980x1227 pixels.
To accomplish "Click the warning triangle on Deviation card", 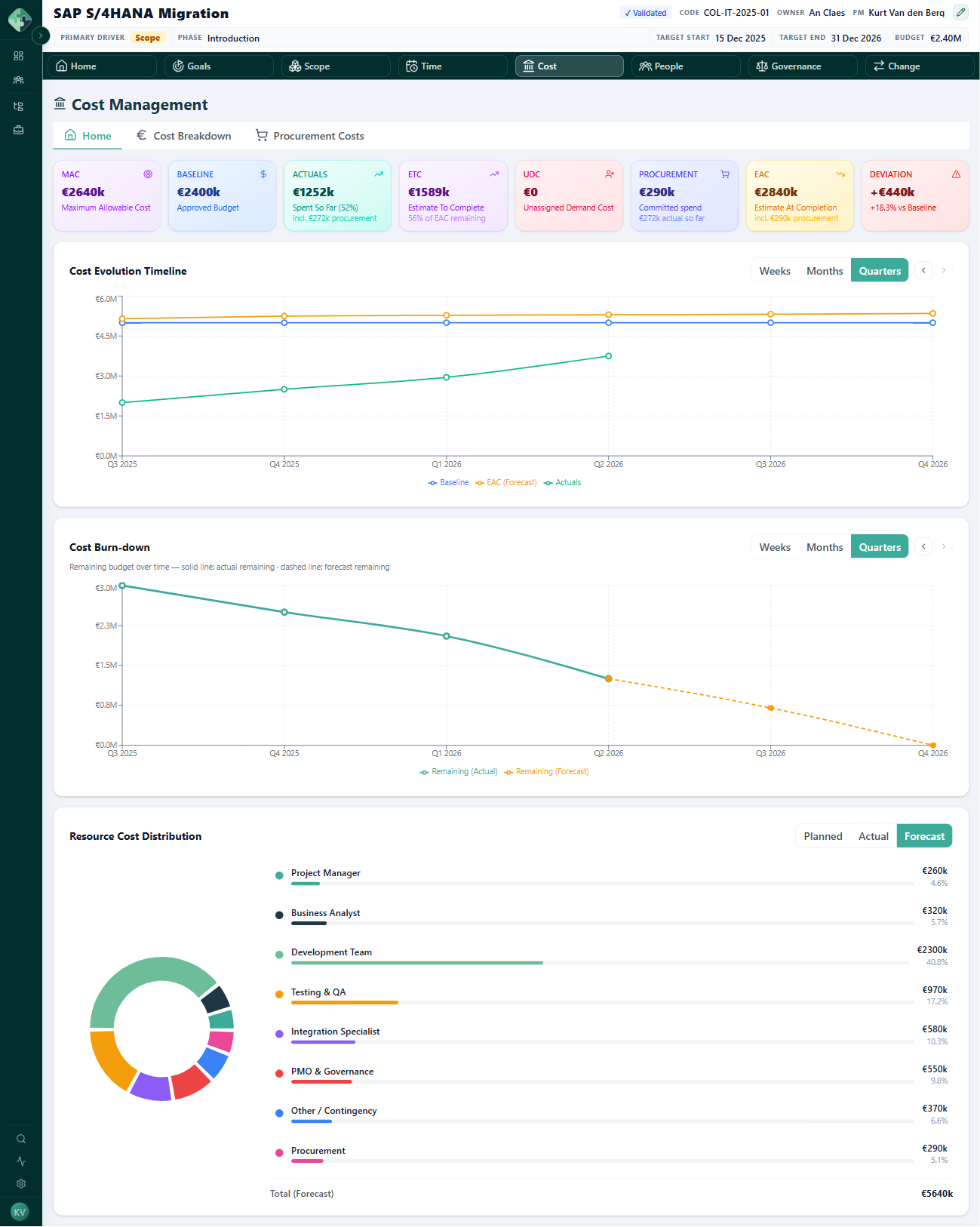I will (x=956, y=174).
